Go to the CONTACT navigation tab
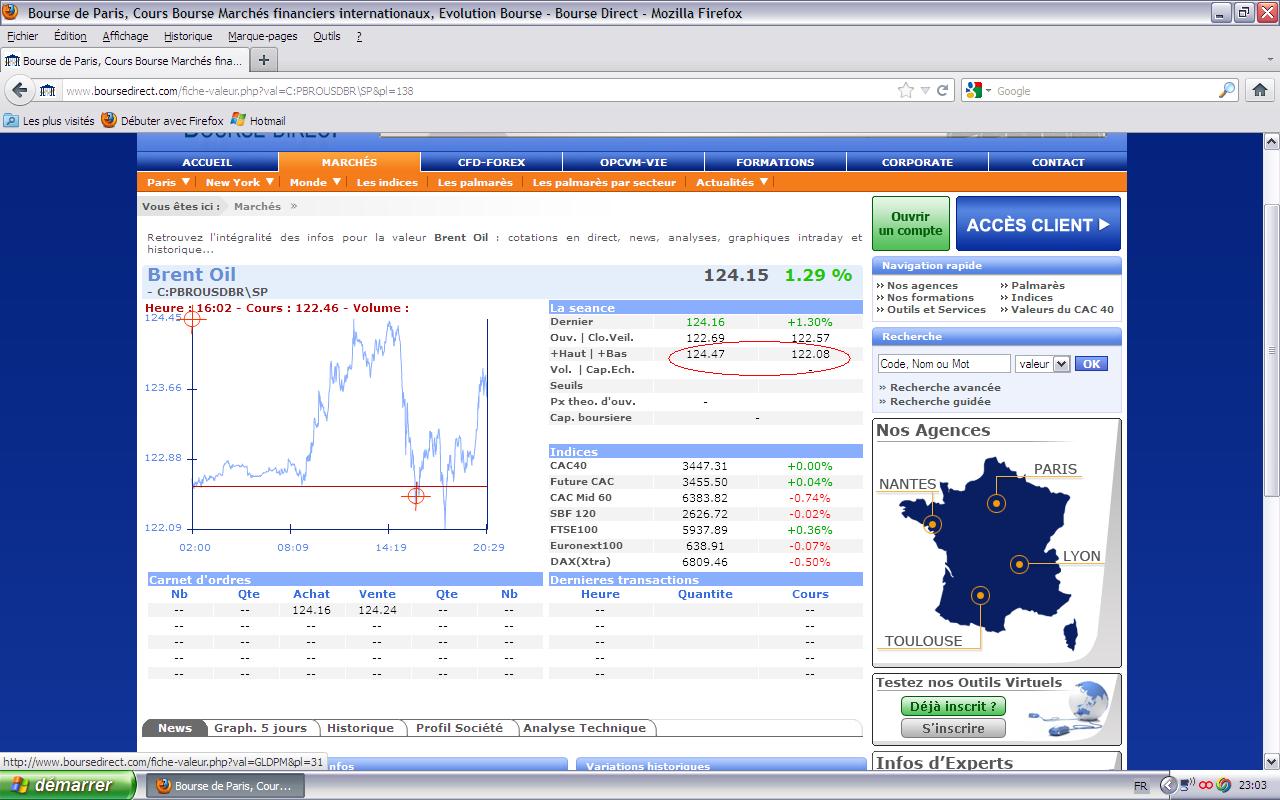Screen dimensions: 1280x800 [1058, 162]
